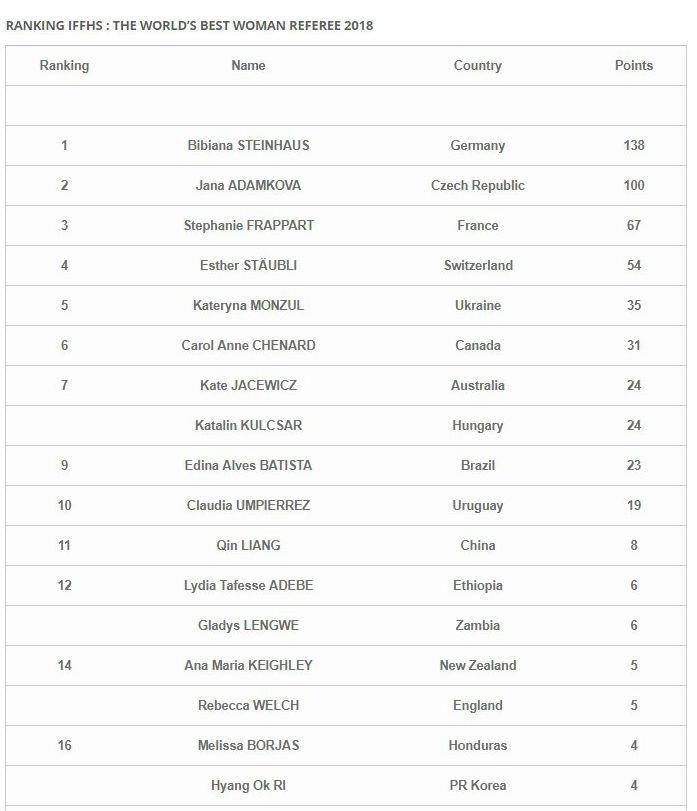Screen dimensions: 697x811
Task: Select the page title about IFFHS ranking
Action: coord(190,25)
